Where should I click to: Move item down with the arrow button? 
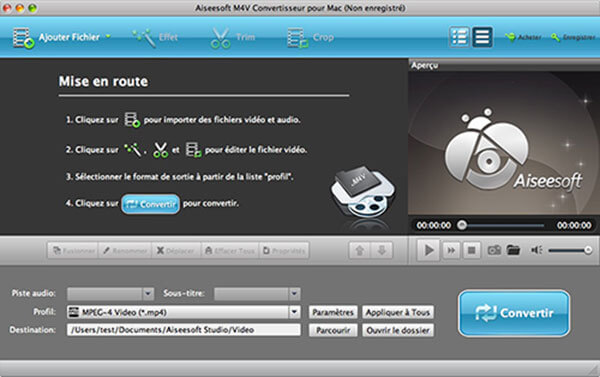click(382, 251)
